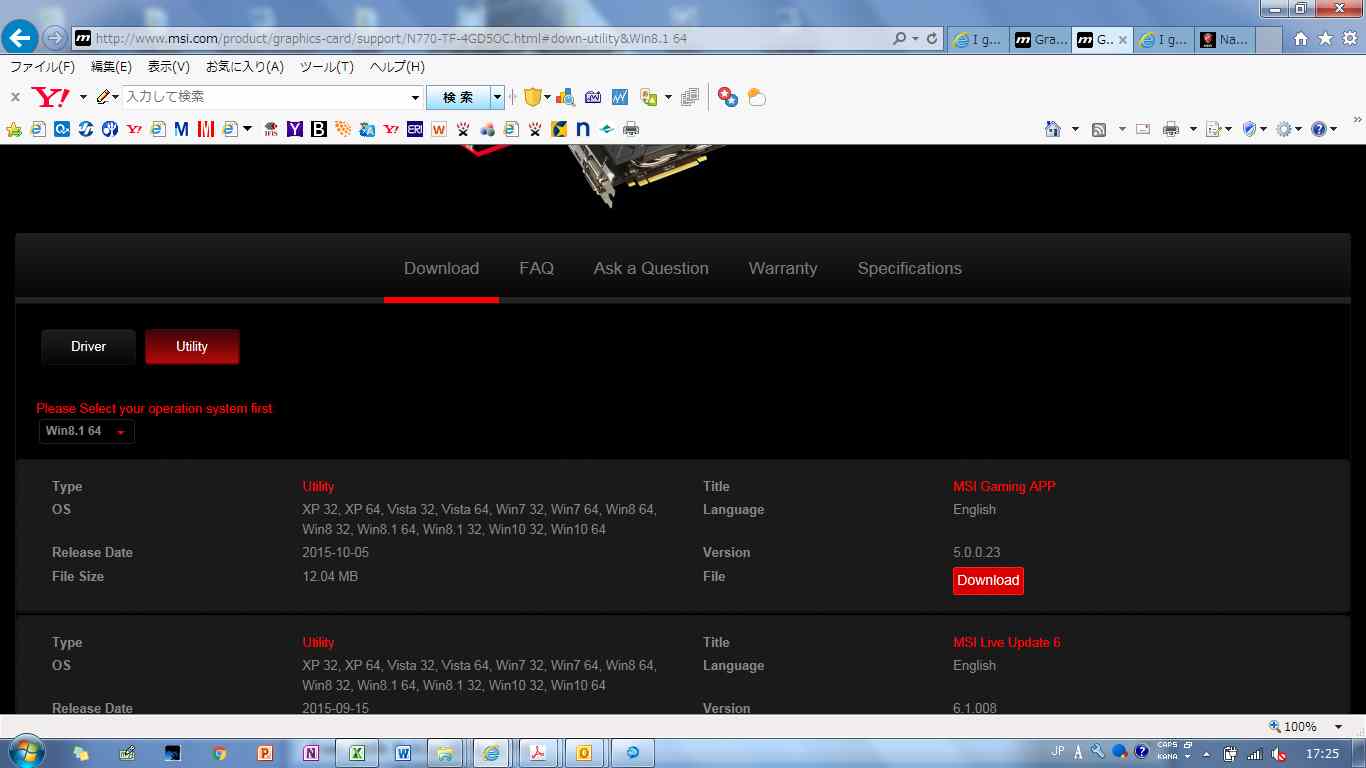Switch to the 'Na...' browser tab
This screenshot has height=768, width=1366.
[1224, 40]
